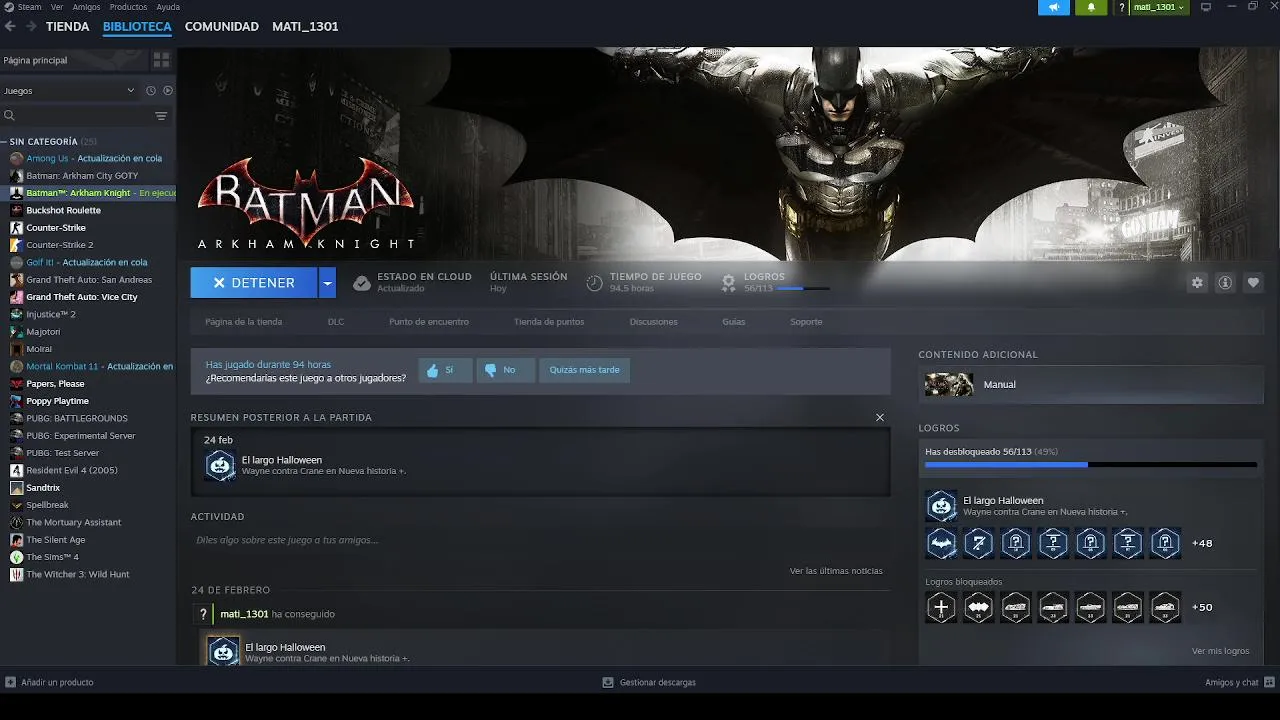Select Papers, Please in library
This screenshot has width=1280, height=720.
pos(88,384)
